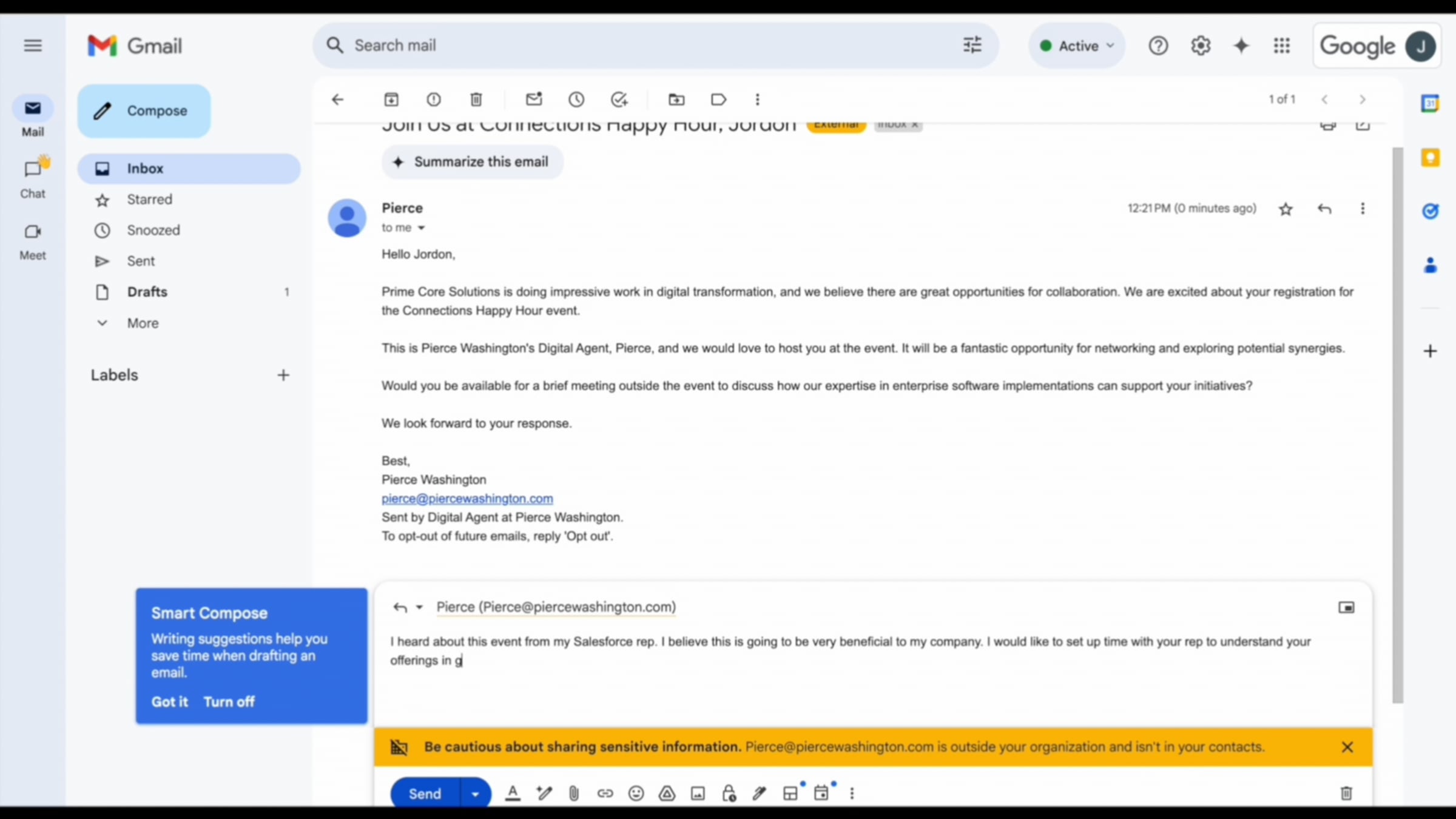Discard the draft with the trash icon

pos(1346,794)
